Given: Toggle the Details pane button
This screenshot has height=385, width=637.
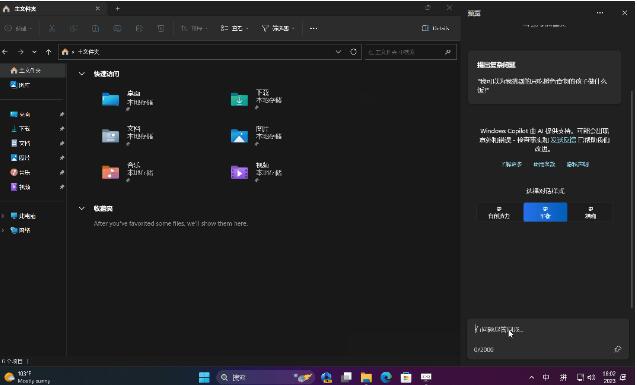Looking at the screenshot, I should (436, 28).
